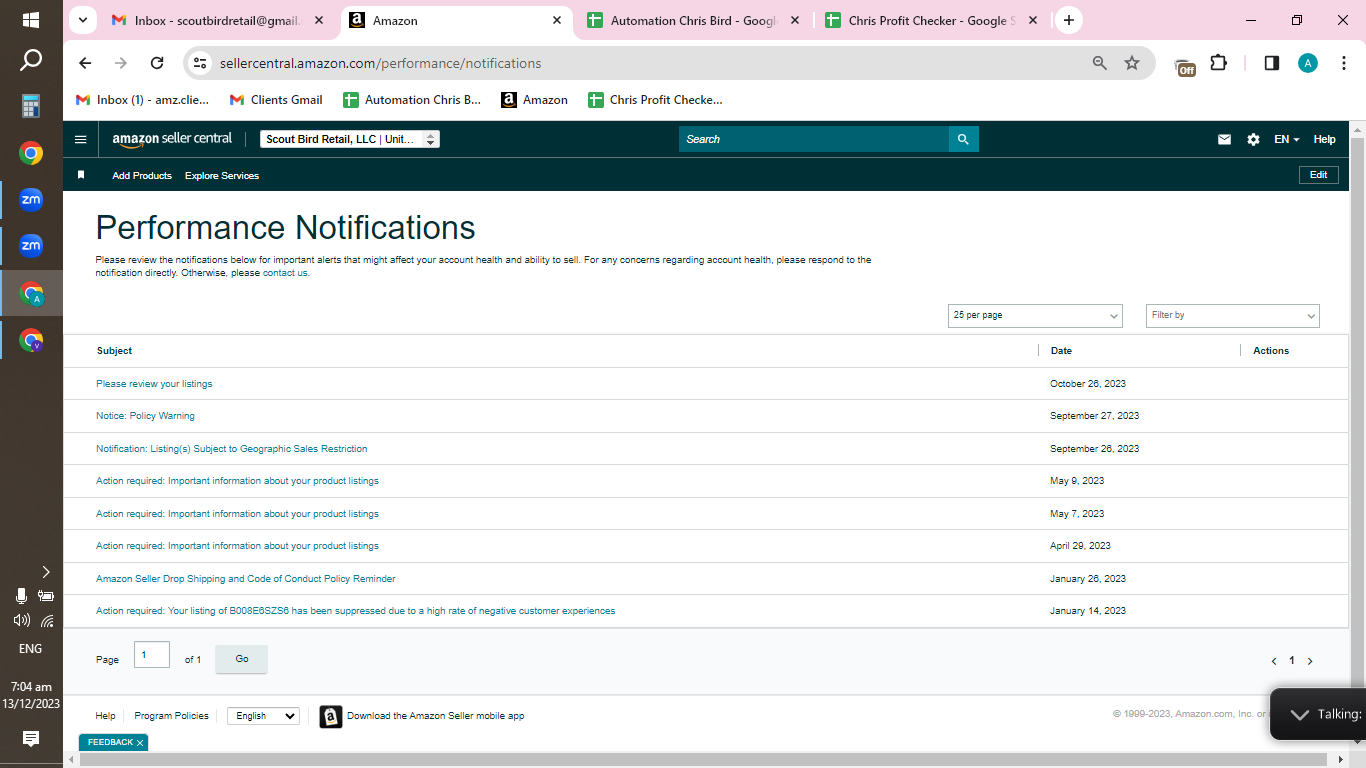This screenshot has width=1366, height=768.
Task: Click the forward navigation arrow in Chrome
Action: [x=121, y=63]
